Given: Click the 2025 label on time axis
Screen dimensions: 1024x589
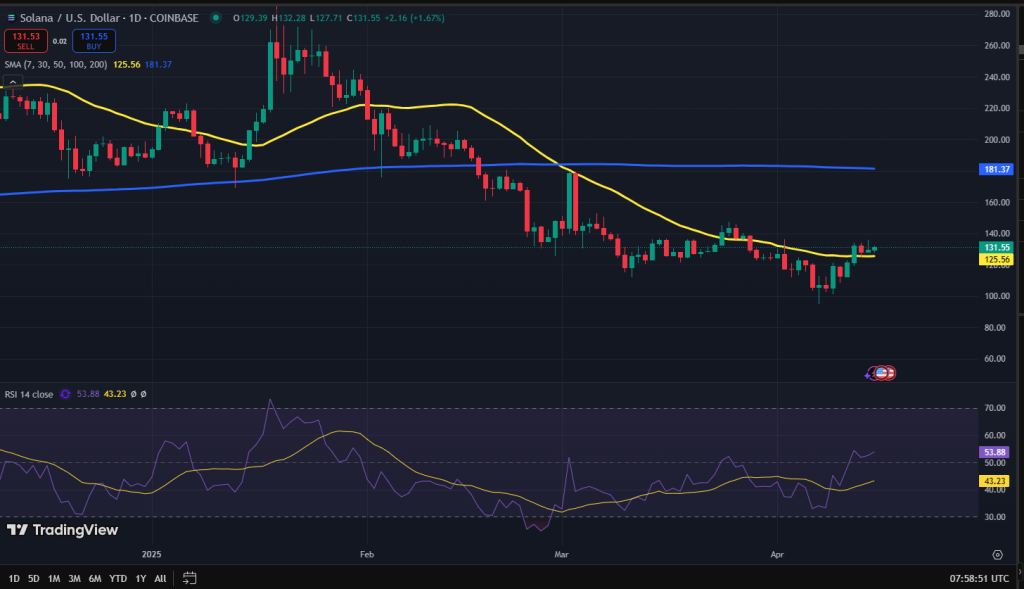Looking at the screenshot, I should (152, 554).
